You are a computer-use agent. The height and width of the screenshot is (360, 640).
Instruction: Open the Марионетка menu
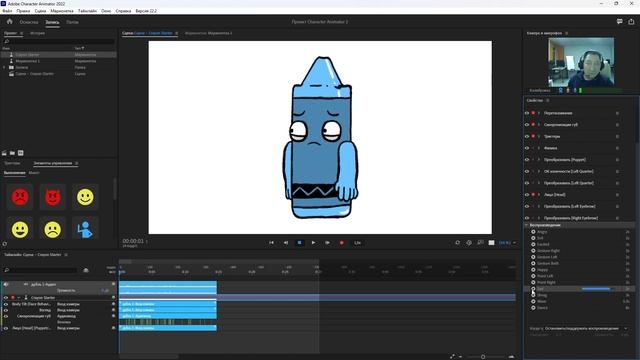(x=62, y=11)
